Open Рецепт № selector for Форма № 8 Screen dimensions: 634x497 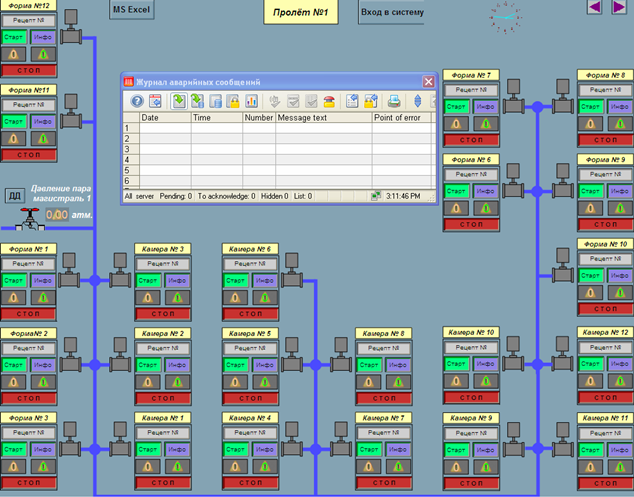(x=605, y=90)
